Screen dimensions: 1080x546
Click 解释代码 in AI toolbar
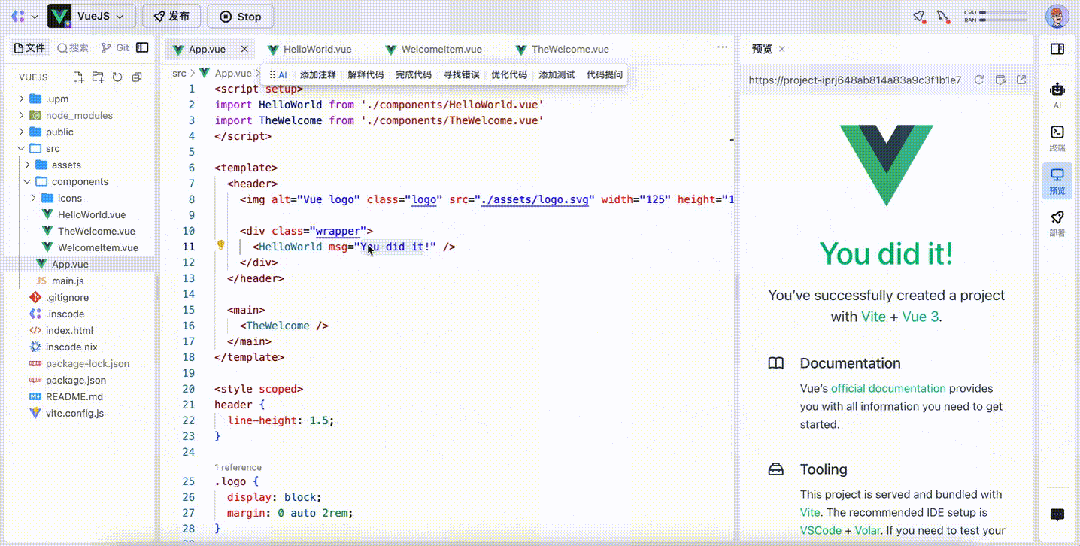click(365, 75)
